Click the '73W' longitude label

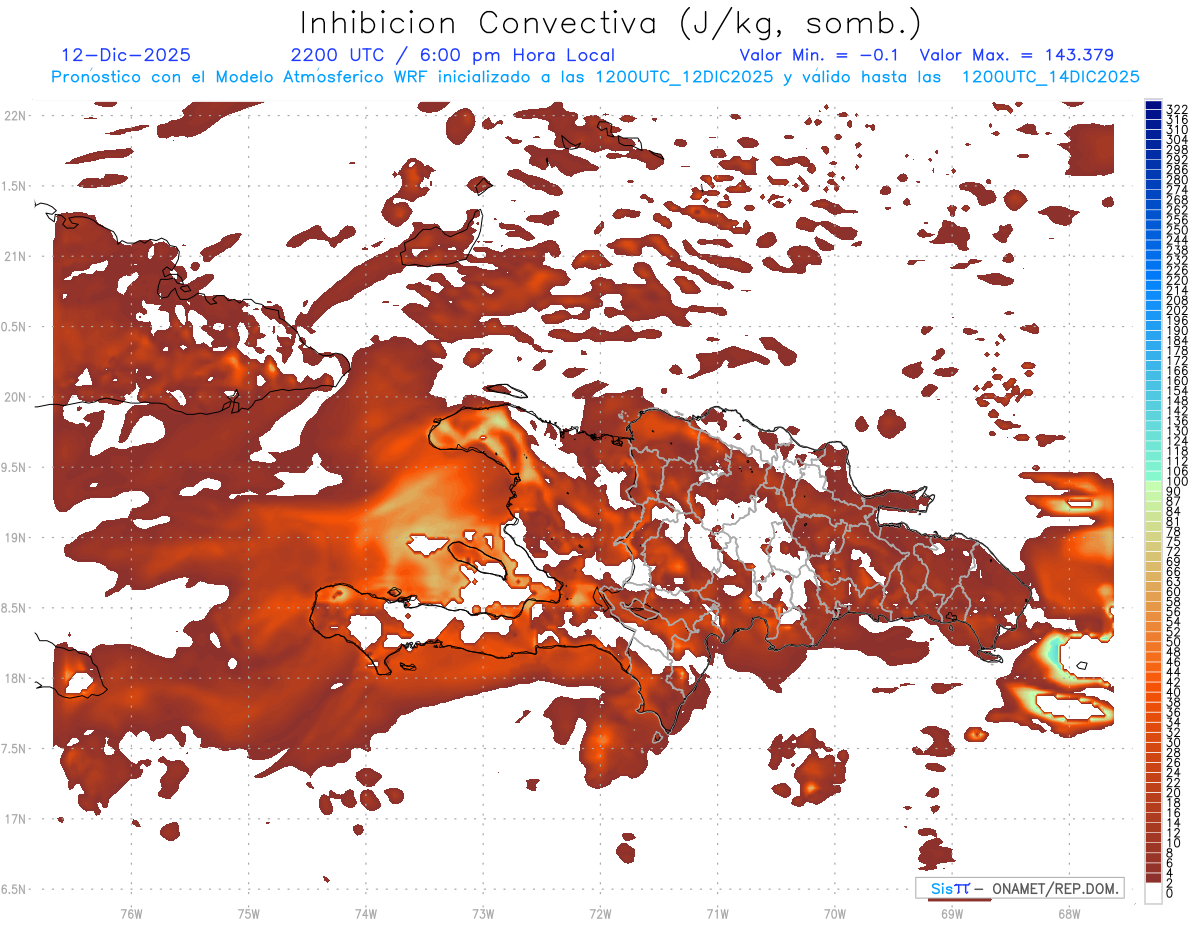coord(483,913)
